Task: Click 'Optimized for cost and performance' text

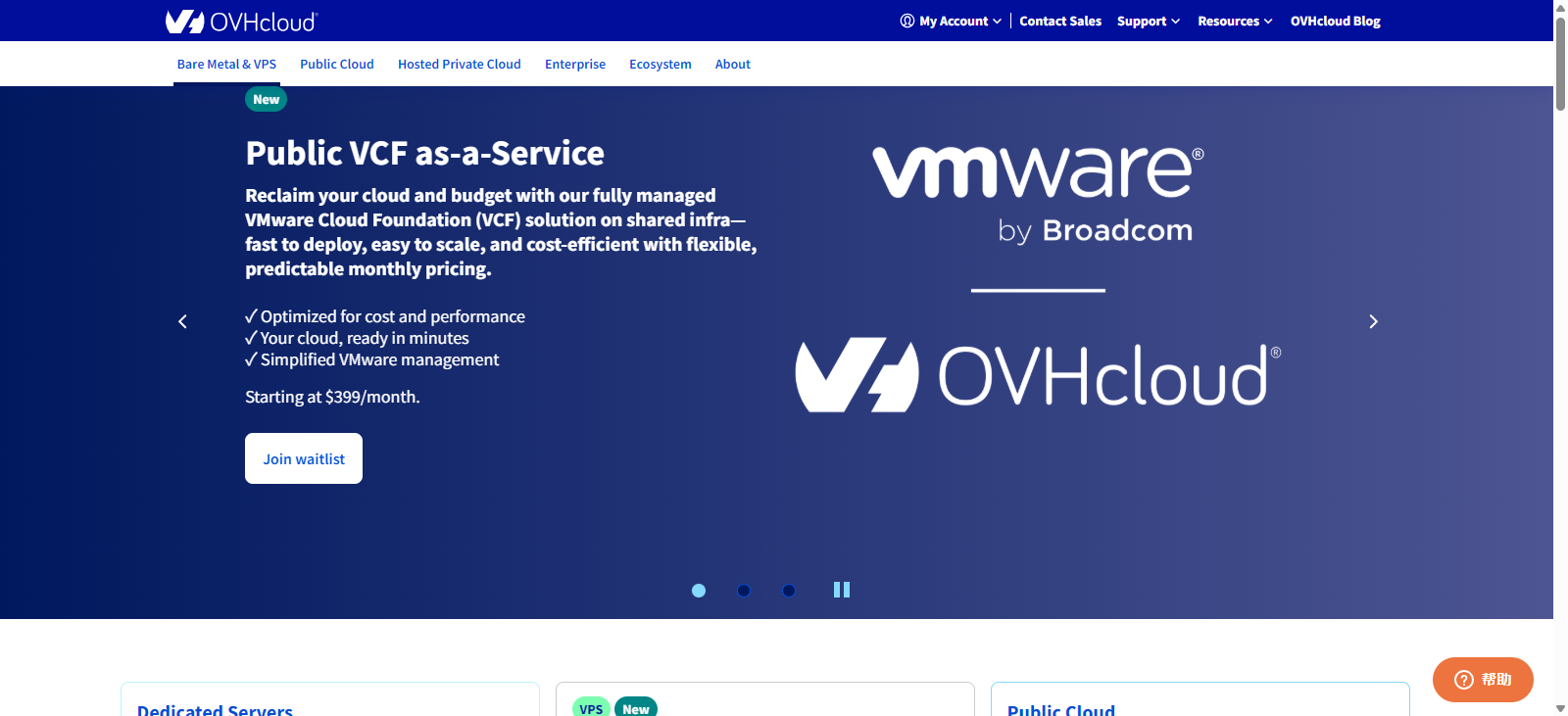Action: click(393, 316)
